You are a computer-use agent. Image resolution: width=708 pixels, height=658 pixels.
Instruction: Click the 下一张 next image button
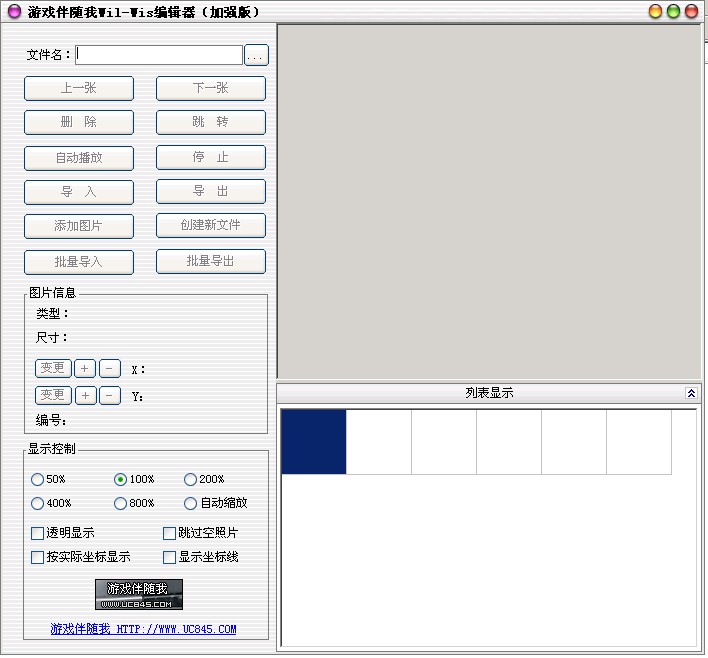click(x=211, y=88)
